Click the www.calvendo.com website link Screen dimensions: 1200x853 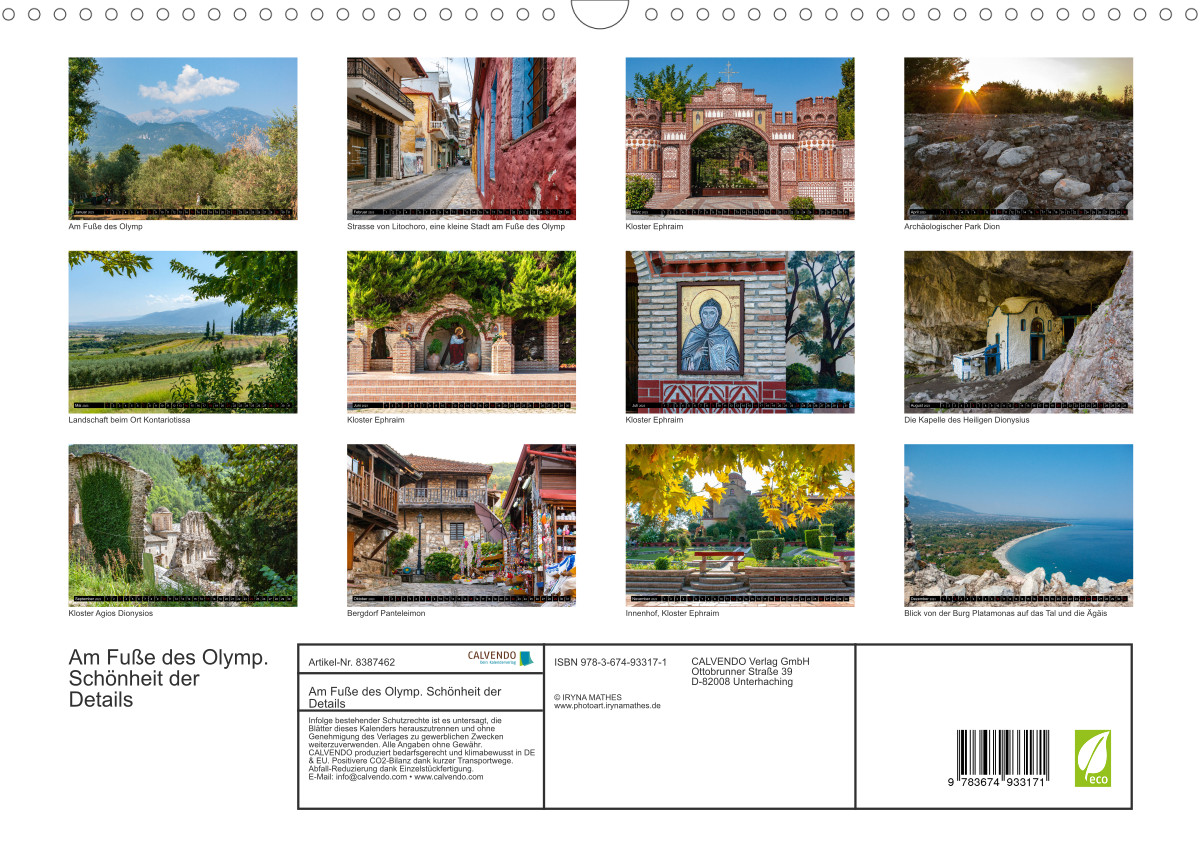(448, 777)
